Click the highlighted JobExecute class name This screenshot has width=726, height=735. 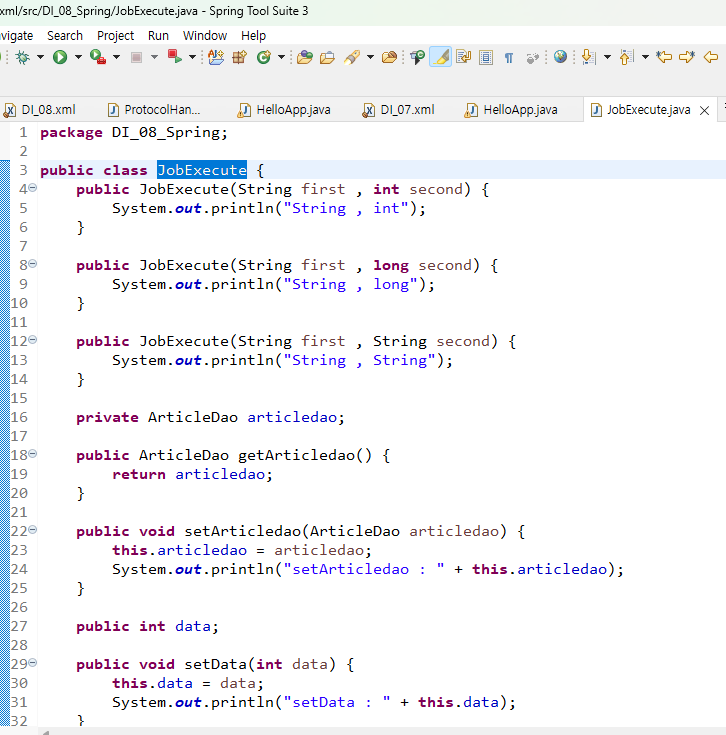202,170
